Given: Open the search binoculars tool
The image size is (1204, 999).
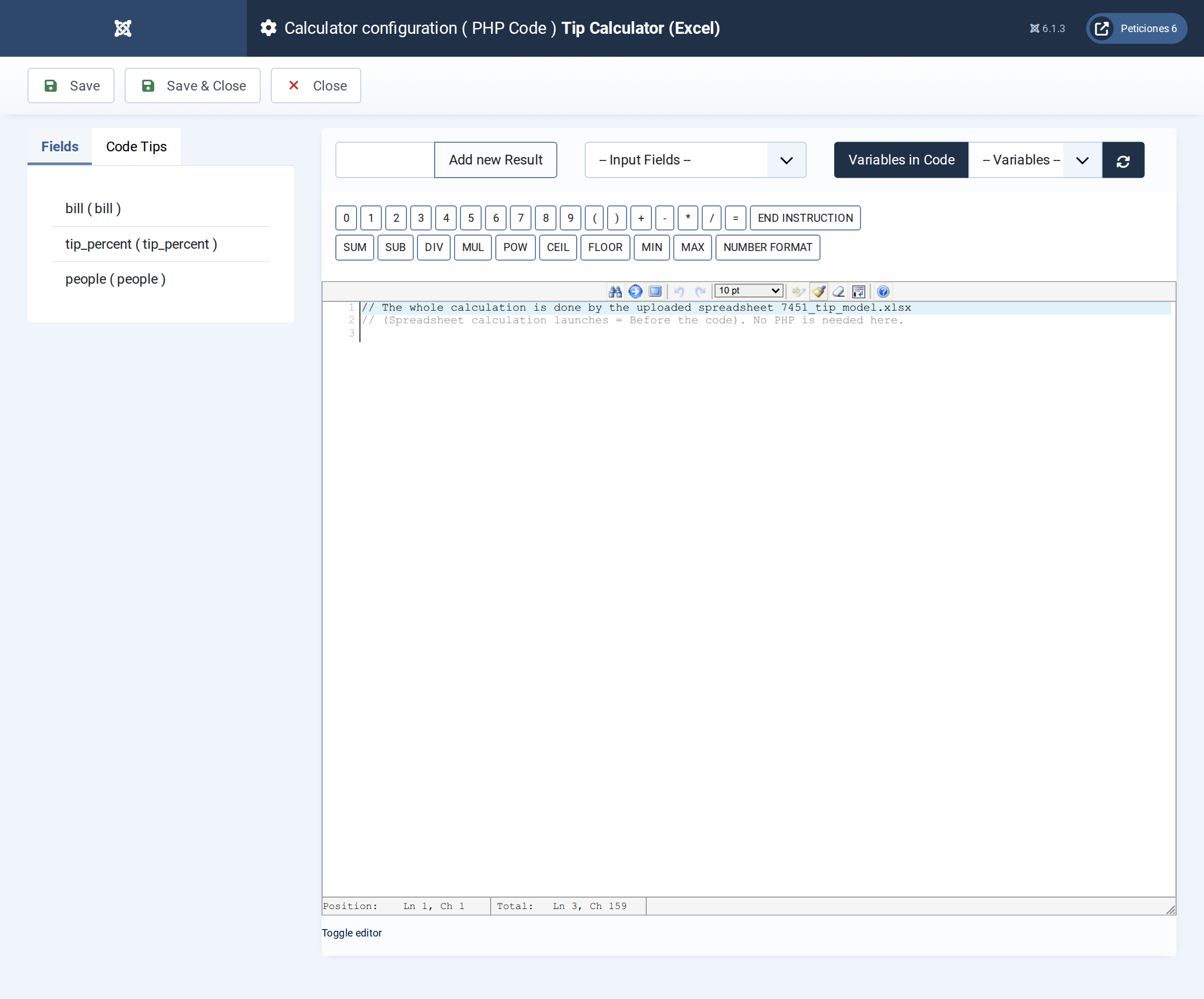Looking at the screenshot, I should (x=615, y=291).
